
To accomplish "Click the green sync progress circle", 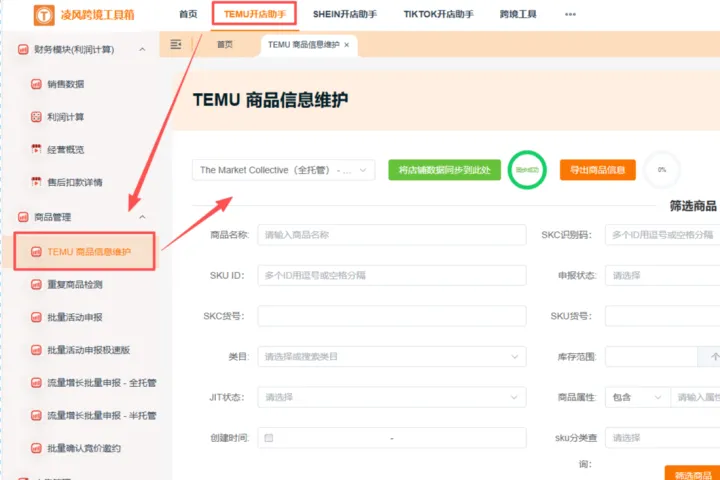I will [527, 170].
